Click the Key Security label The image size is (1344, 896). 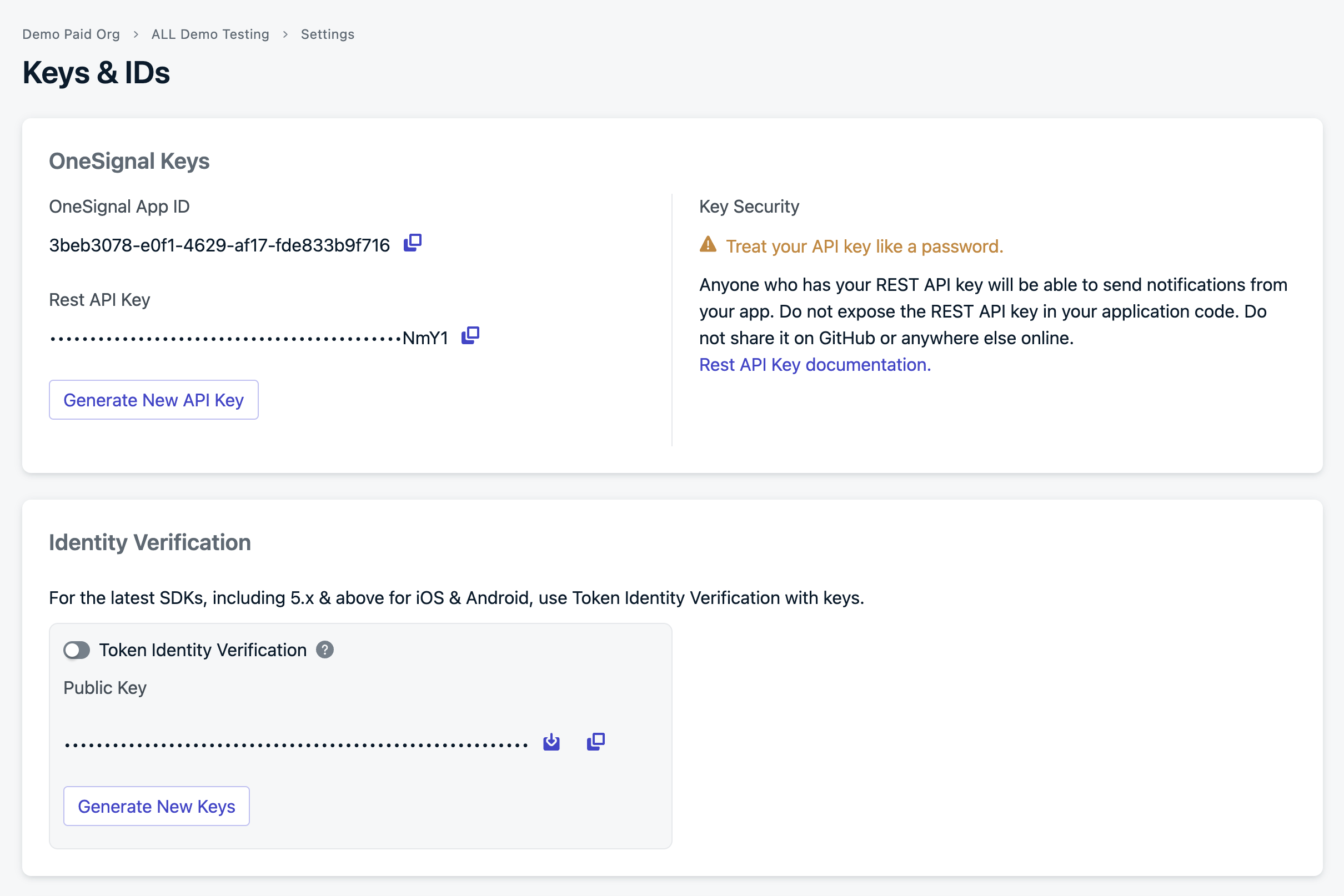point(749,207)
